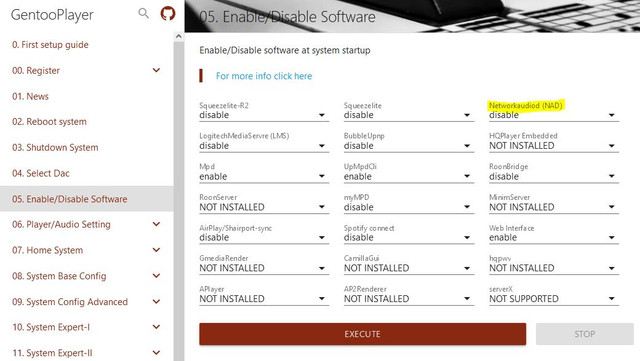Select 05. Enable/Disable Software entry

(87, 199)
